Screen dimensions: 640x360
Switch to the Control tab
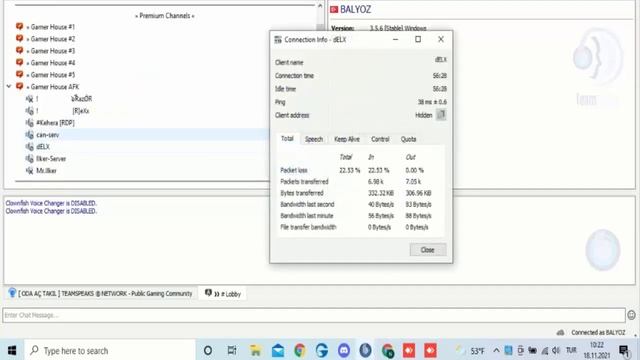click(x=380, y=139)
